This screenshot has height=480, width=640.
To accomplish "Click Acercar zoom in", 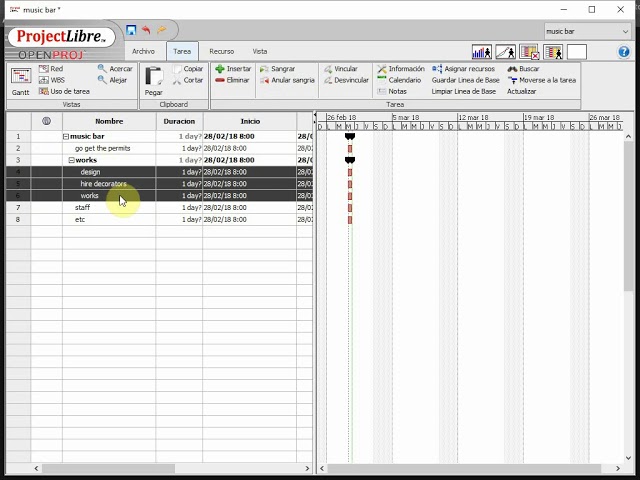I will click(115, 69).
